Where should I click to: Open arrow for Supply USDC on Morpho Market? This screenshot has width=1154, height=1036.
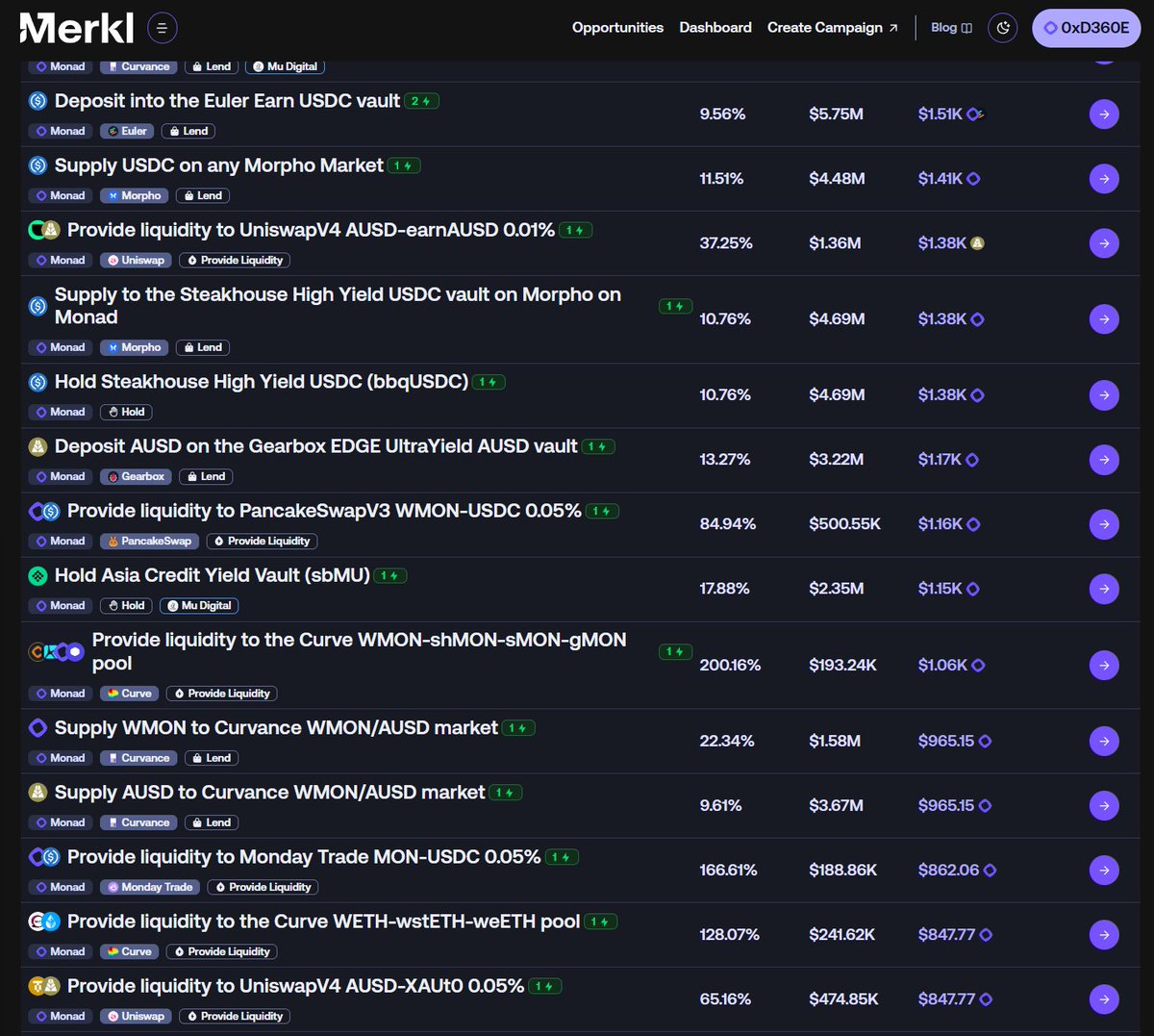[x=1103, y=179]
